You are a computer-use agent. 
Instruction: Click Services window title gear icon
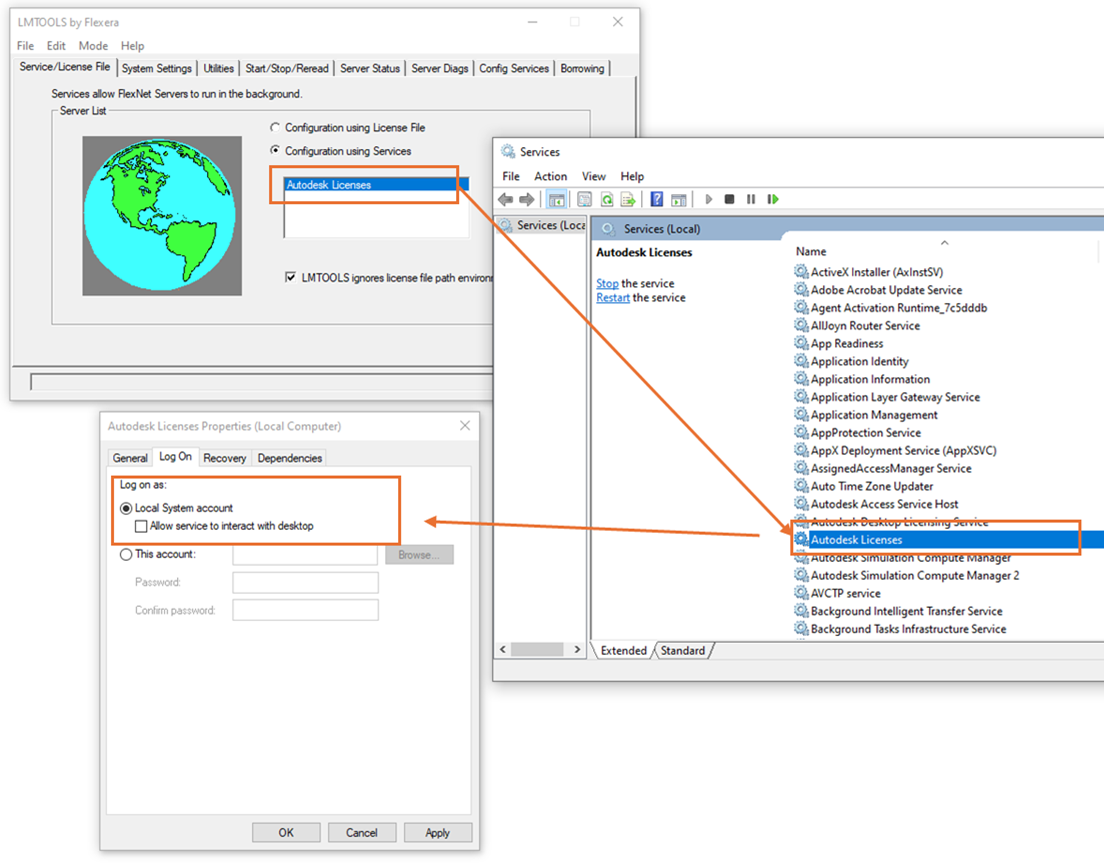coord(508,151)
